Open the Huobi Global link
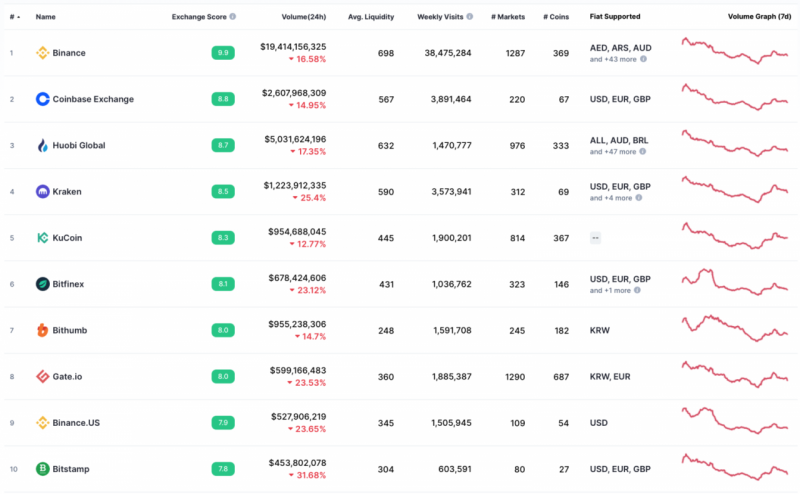 [x=79, y=145]
